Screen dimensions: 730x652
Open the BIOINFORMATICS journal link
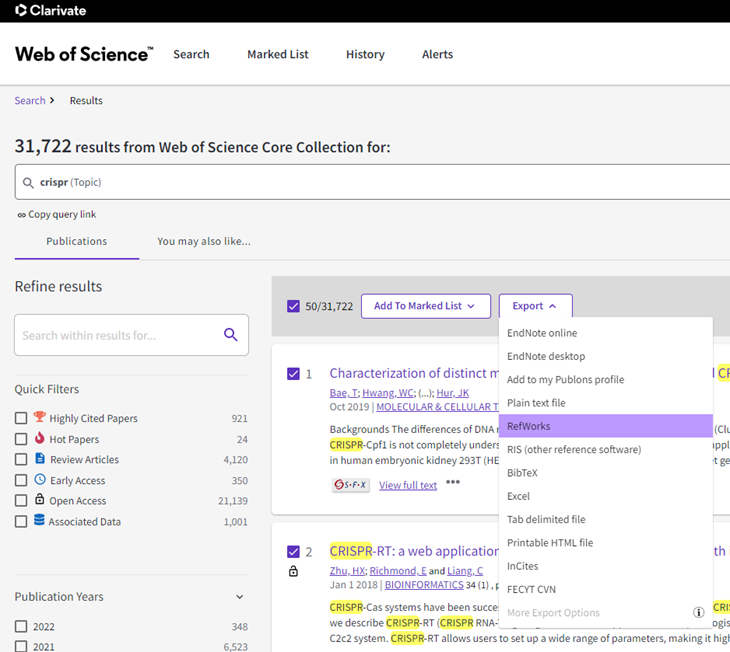pos(424,585)
